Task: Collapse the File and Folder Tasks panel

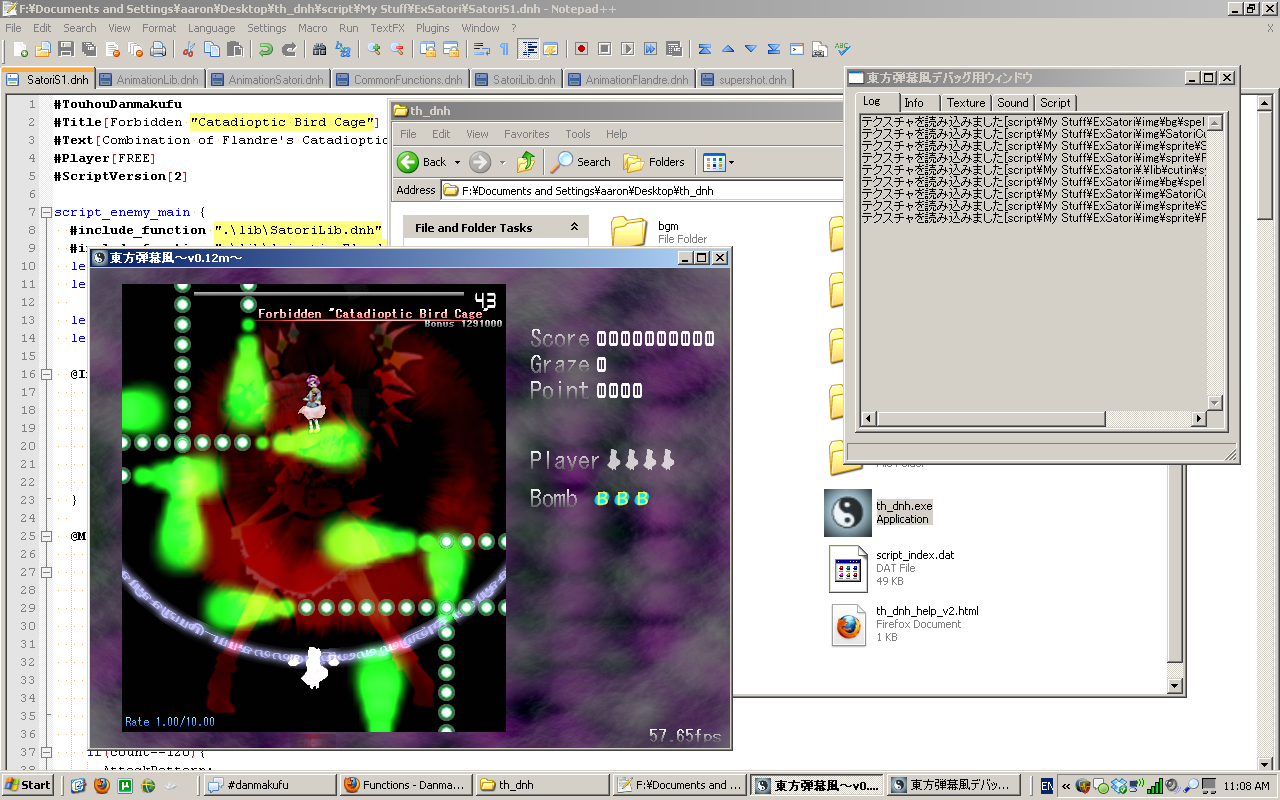Action: [574, 228]
